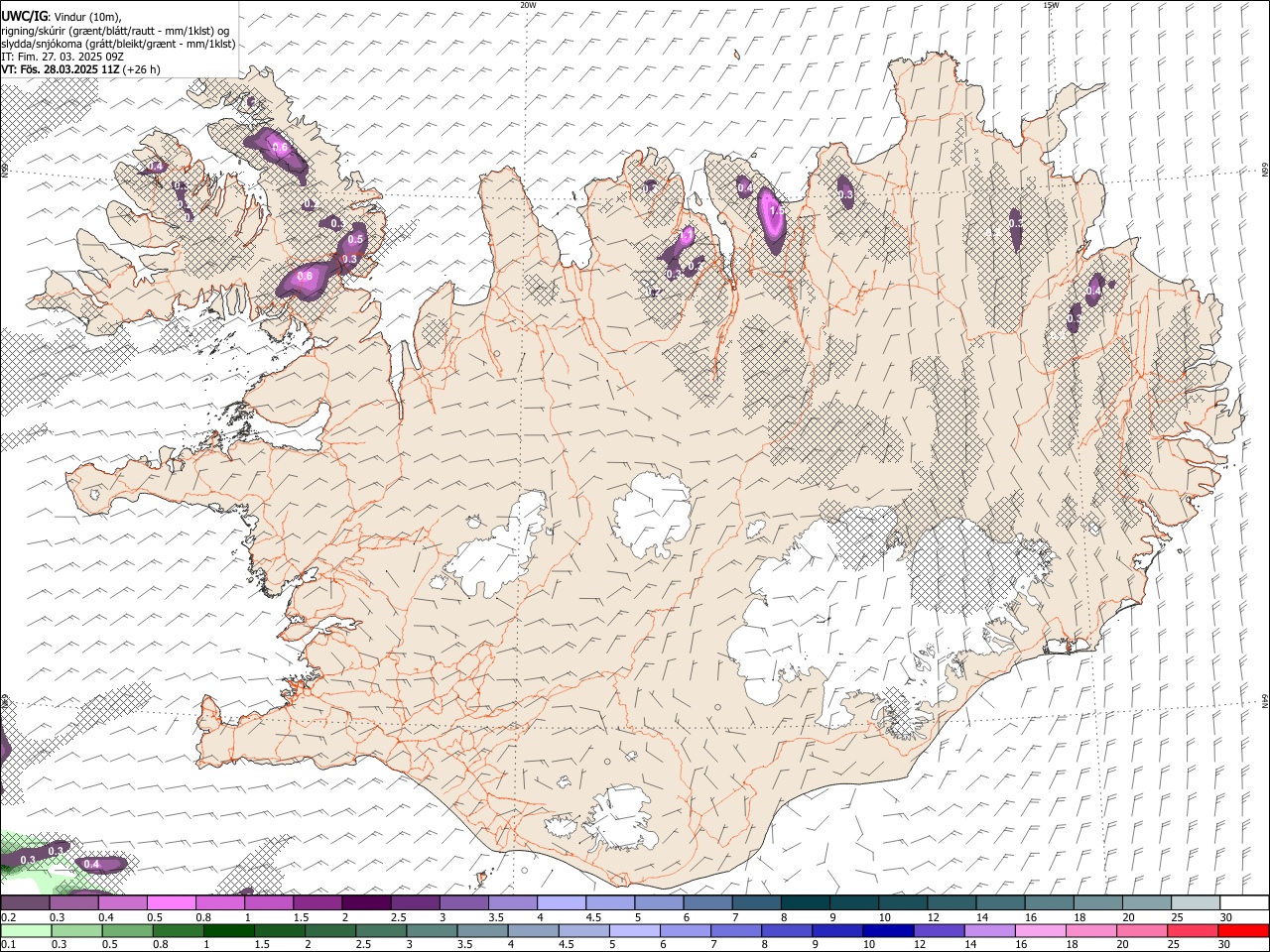
Task: Pick the top-row swatch between 6 and 7
Action: [x=708, y=902]
